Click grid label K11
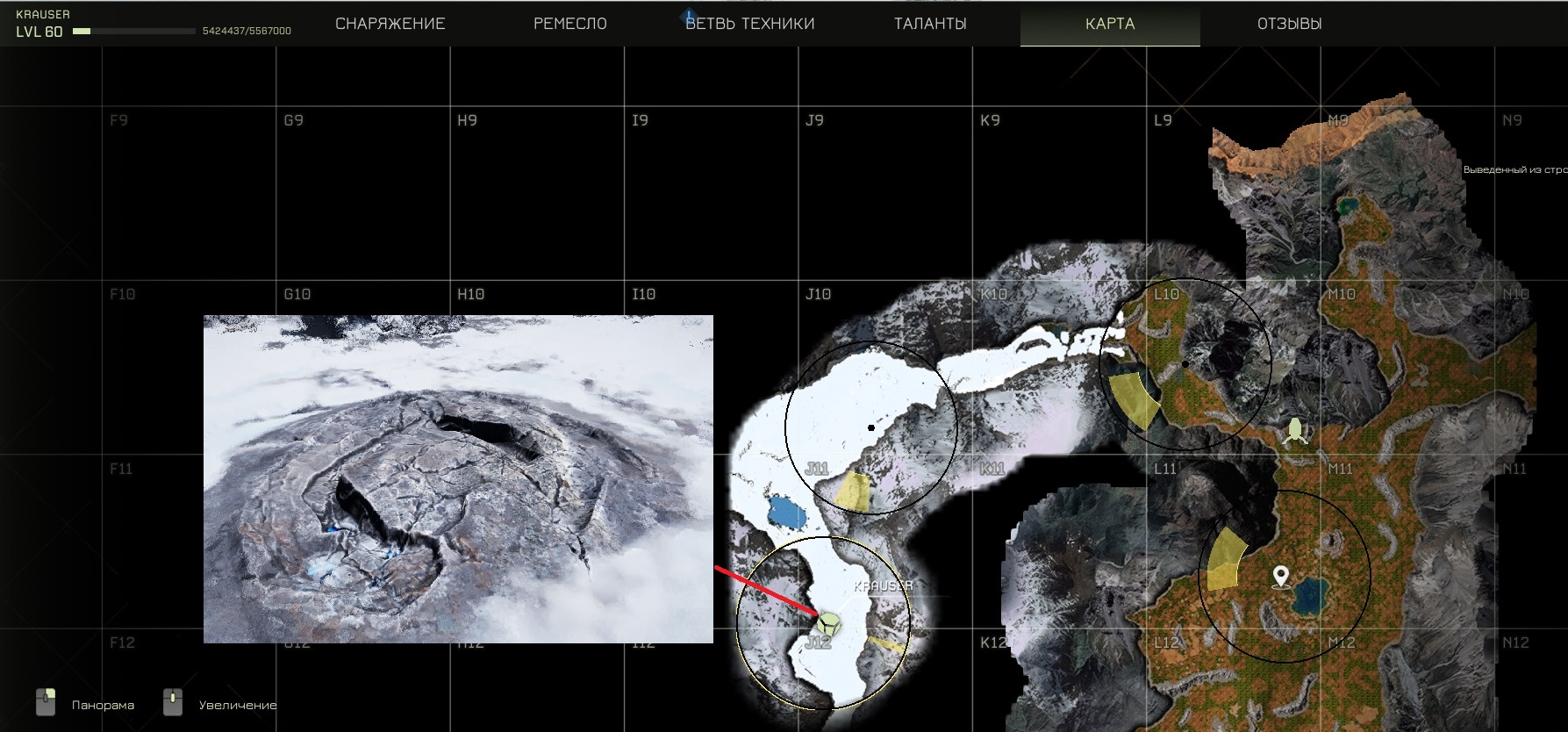The width and height of the screenshot is (1568, 732). click(992, 469)
